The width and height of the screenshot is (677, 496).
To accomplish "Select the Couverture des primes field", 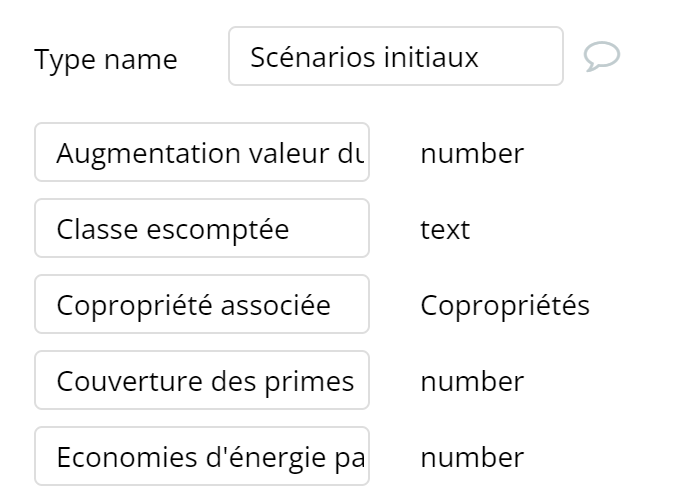I will 202,381.
